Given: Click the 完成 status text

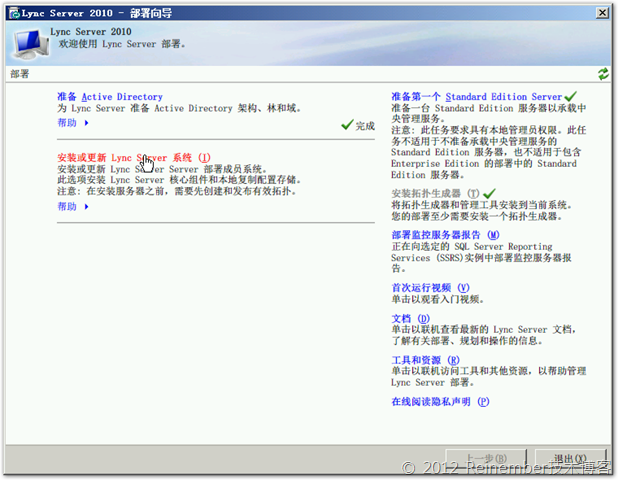Looking at the screenshot, I should coord(365,126).
